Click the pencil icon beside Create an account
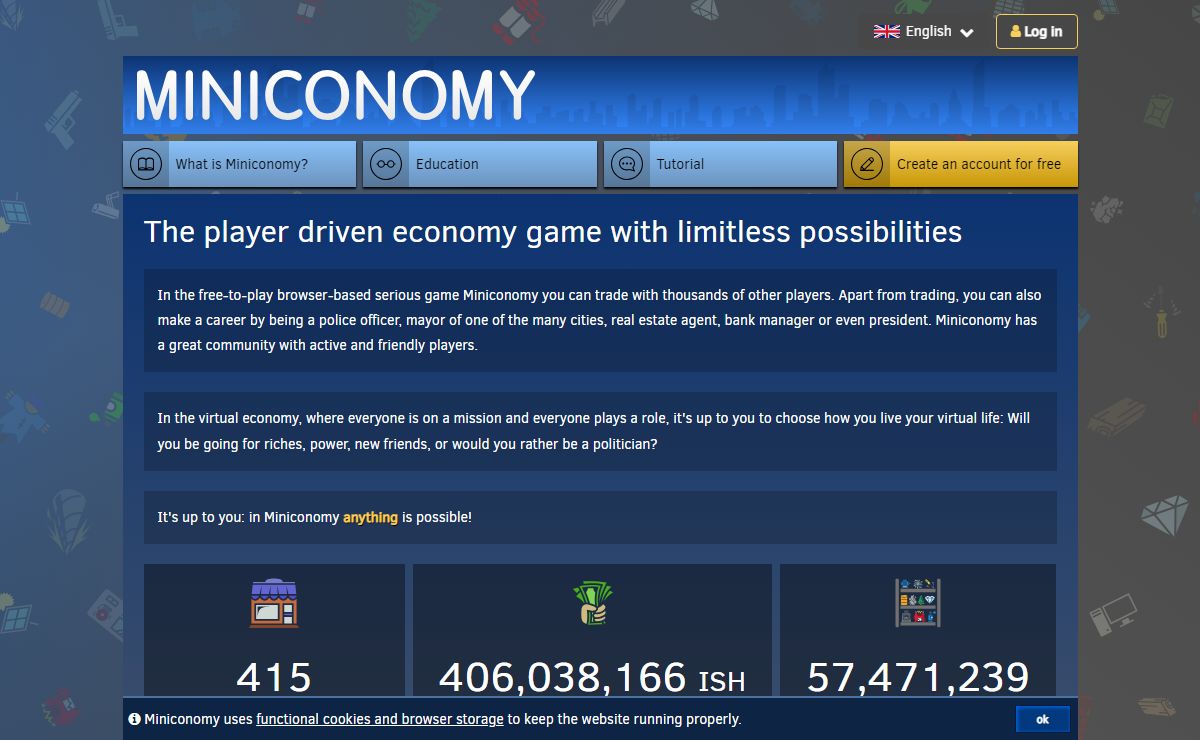This screenshot has height=740, width=1200. tap(867, 164)
